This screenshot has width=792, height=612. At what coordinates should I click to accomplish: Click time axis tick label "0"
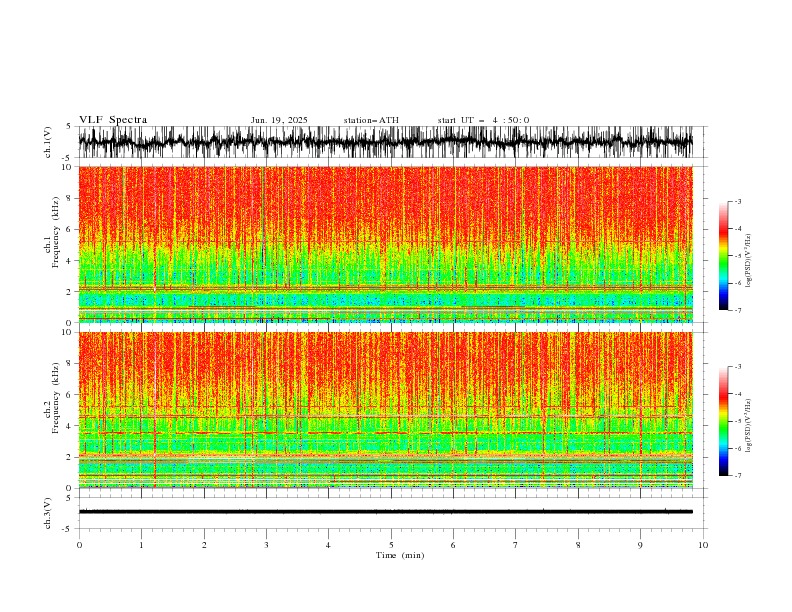[x=79, y=545]
